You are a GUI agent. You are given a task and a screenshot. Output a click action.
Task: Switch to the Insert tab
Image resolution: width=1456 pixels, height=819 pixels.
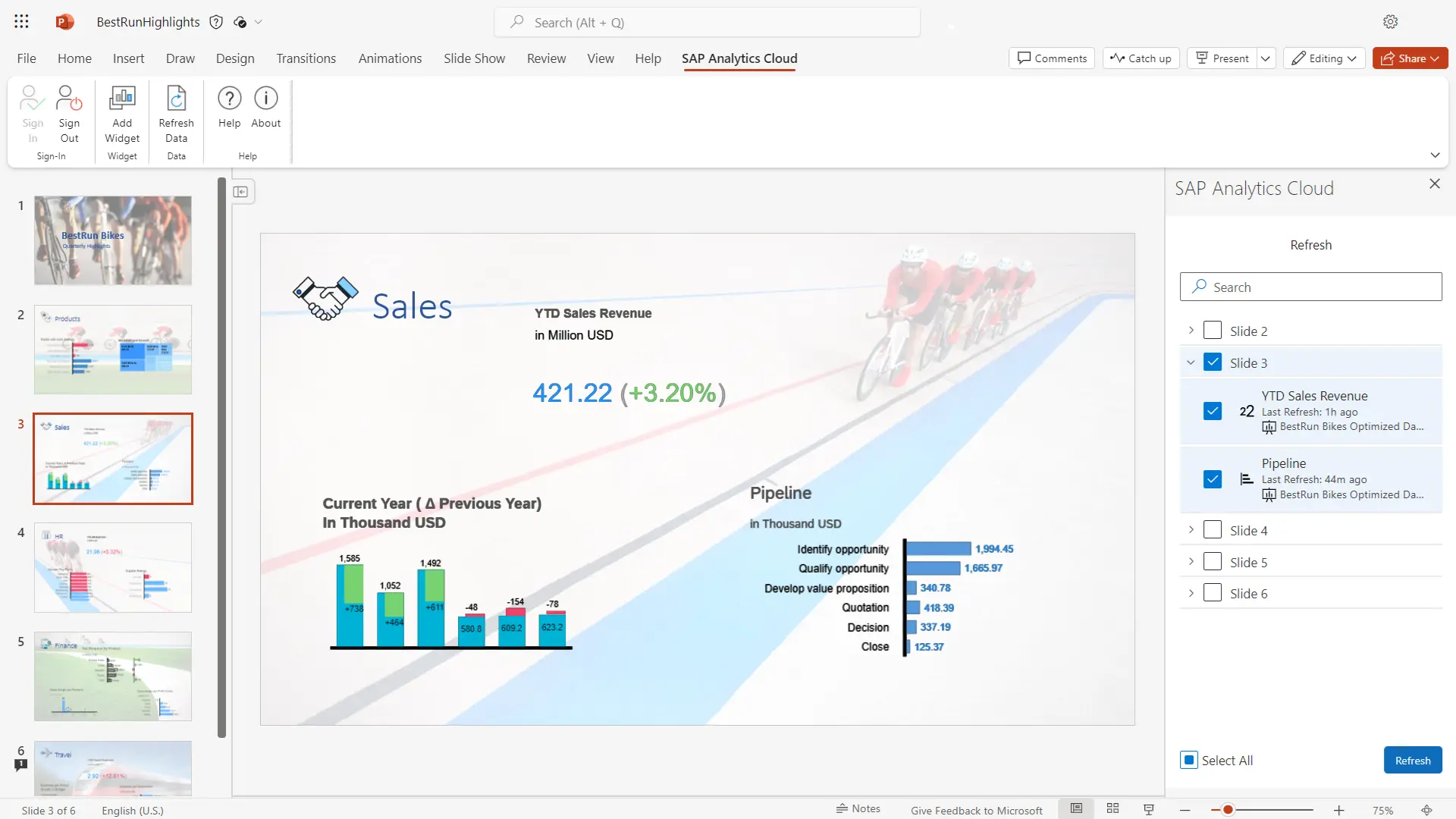pos(128,58)
